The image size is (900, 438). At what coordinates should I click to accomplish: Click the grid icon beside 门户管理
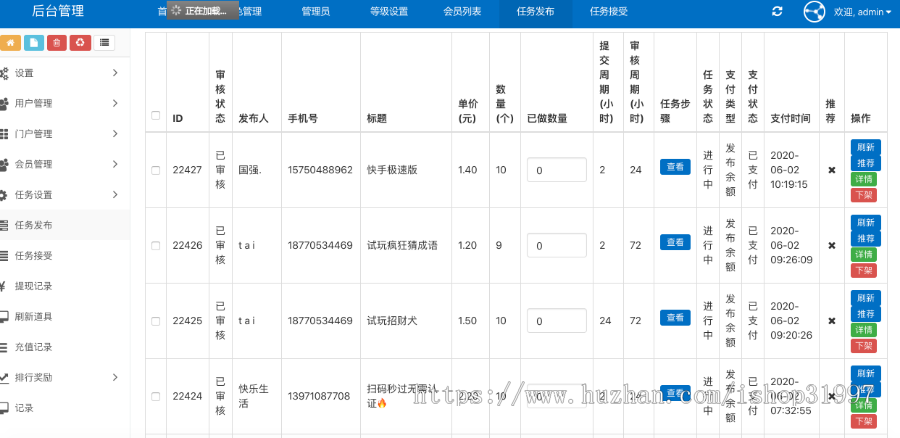pos(4,134)
